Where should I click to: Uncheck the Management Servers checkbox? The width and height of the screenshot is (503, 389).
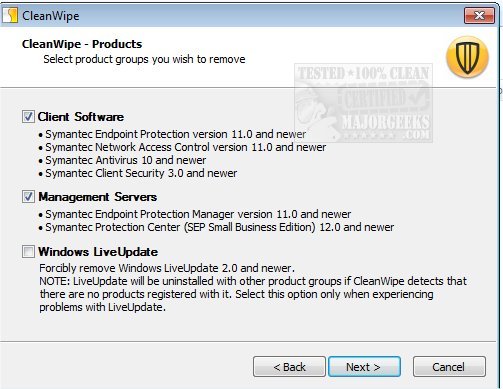[28, 197]
